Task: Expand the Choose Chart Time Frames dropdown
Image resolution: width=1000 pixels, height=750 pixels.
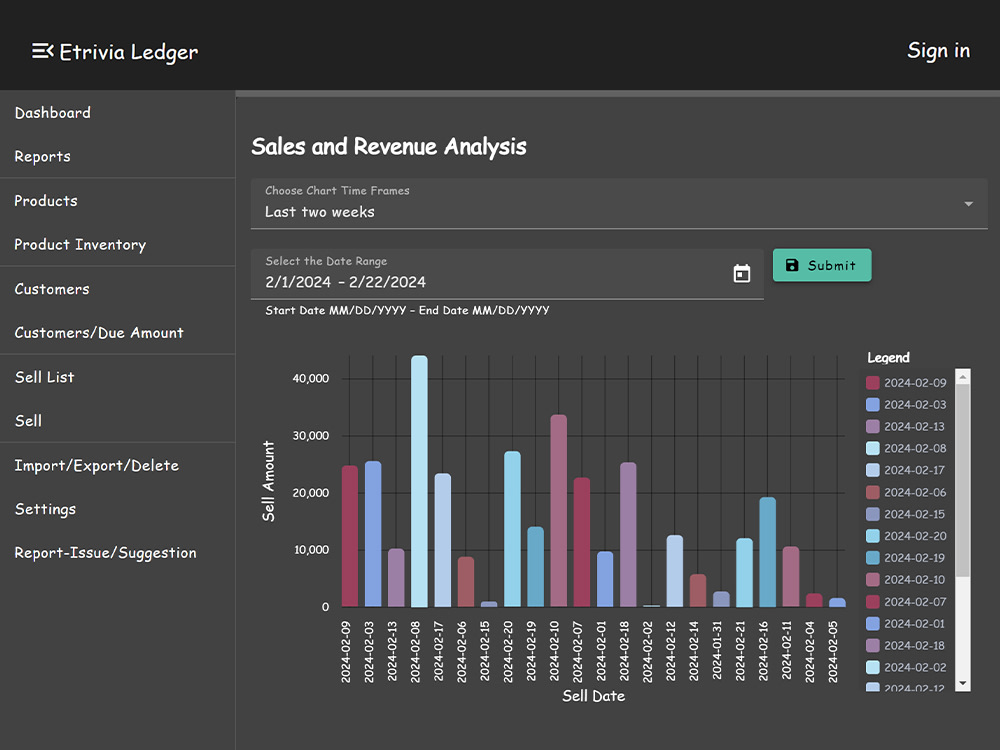Action: pyautogui.click(x=619, y=203)
